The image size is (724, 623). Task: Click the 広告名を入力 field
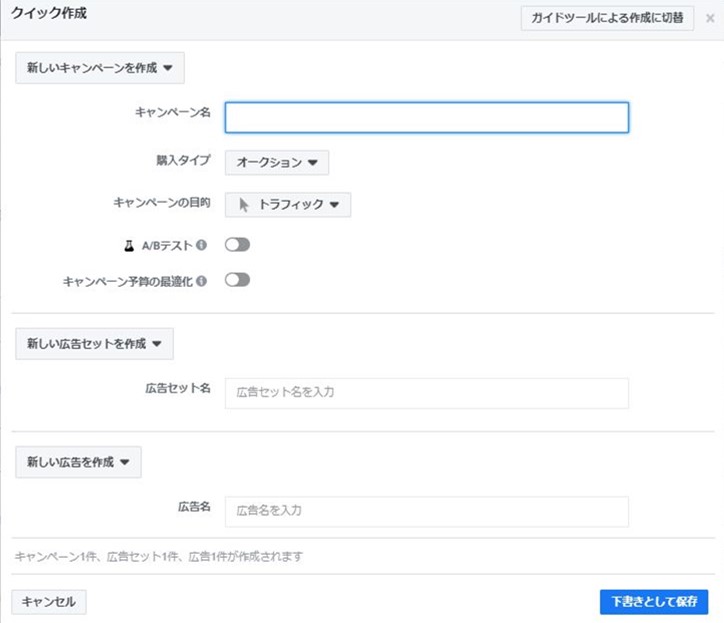point(427,511)
